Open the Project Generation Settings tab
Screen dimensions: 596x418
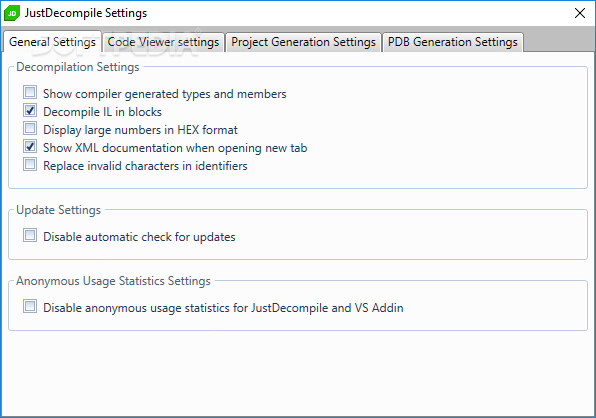pos(303,42)
